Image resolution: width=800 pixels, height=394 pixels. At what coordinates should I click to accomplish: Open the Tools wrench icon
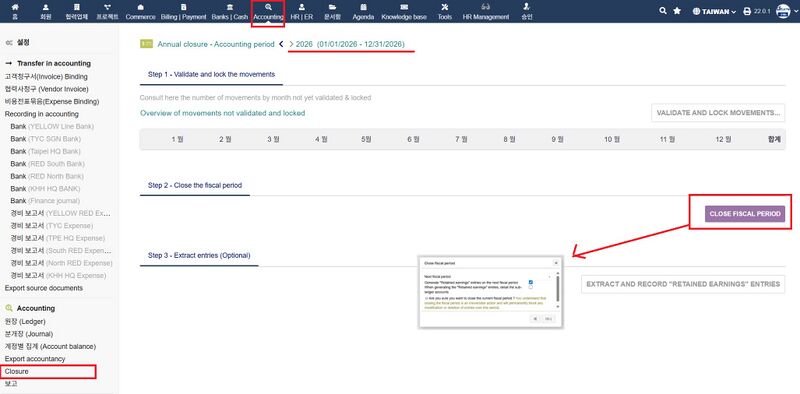pos(444,8)
